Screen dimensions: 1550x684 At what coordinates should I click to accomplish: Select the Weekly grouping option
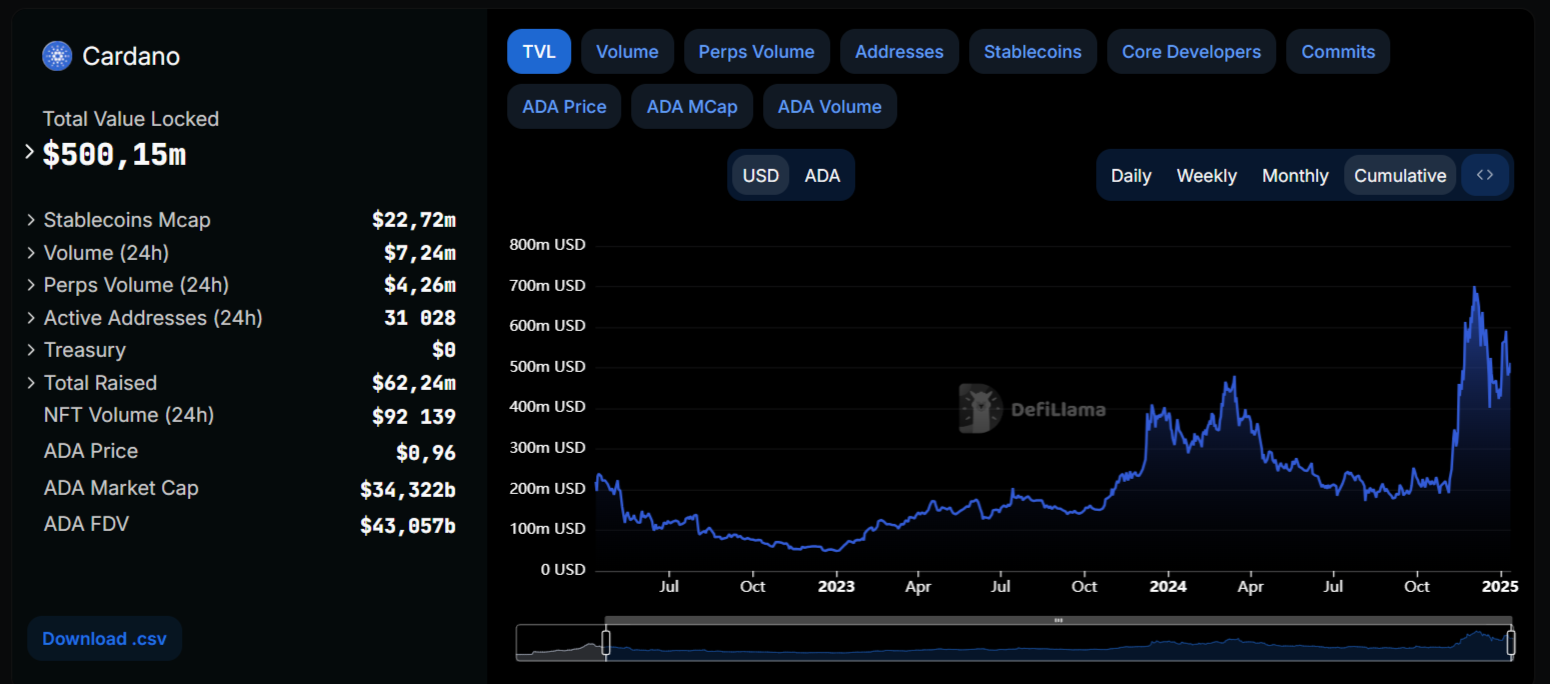pos(1206,176)
